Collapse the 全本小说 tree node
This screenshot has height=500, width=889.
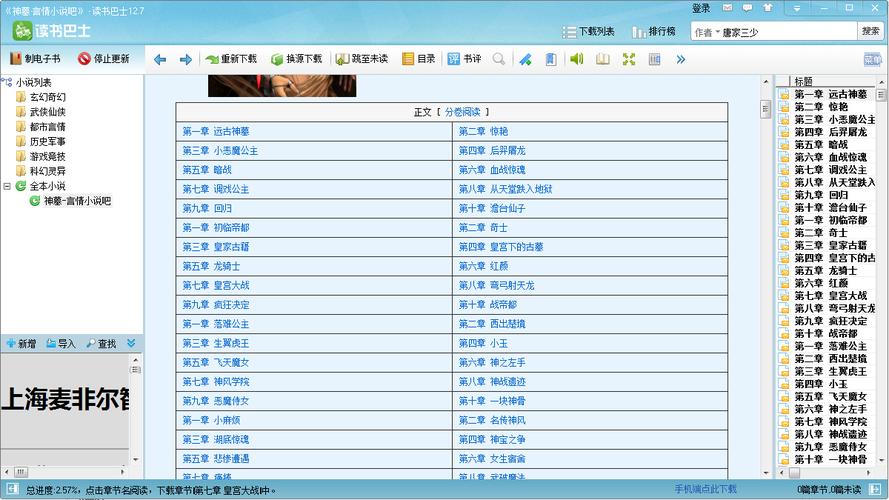pyautogui.click(x=8, y=186)
